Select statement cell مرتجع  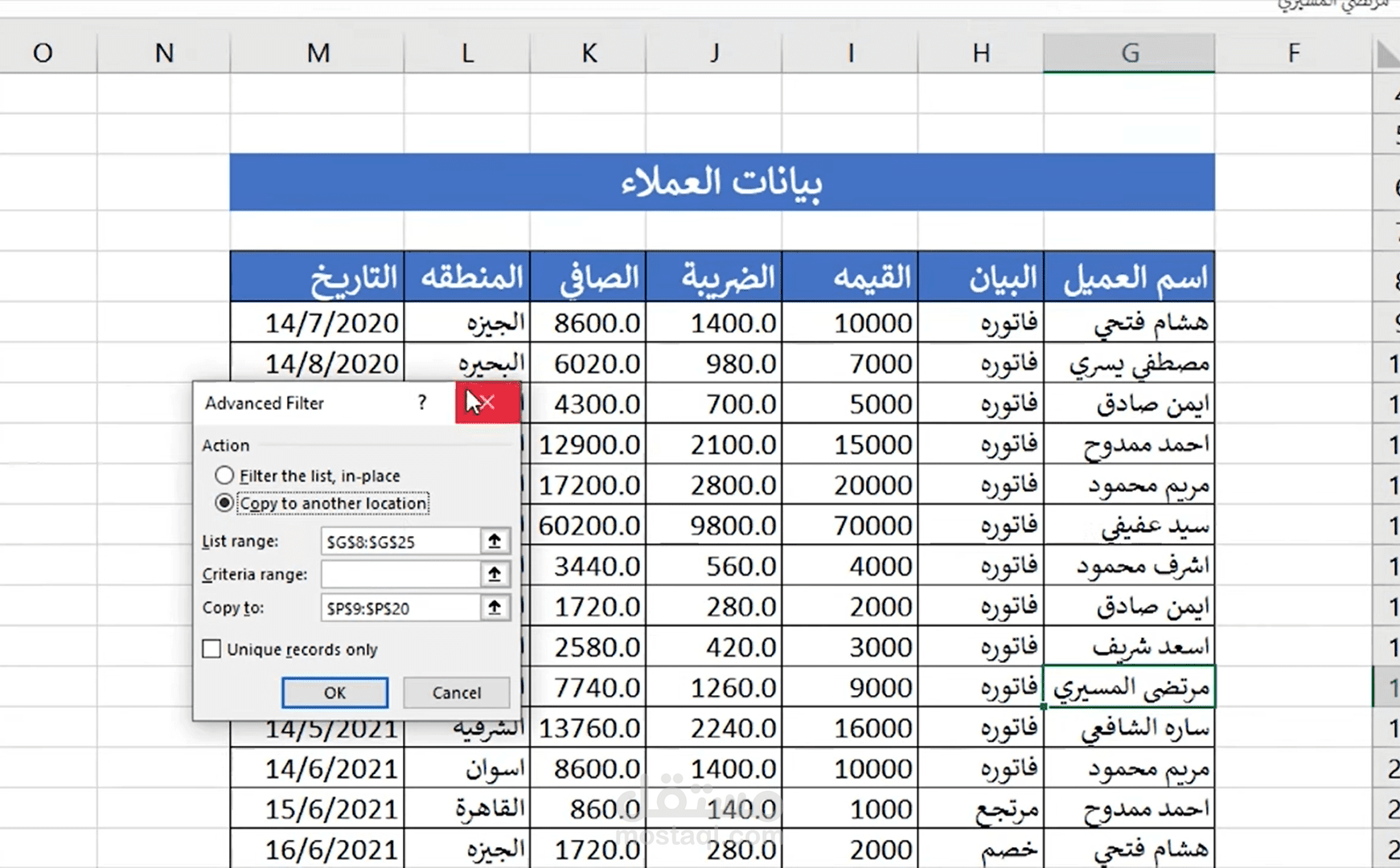981,809
